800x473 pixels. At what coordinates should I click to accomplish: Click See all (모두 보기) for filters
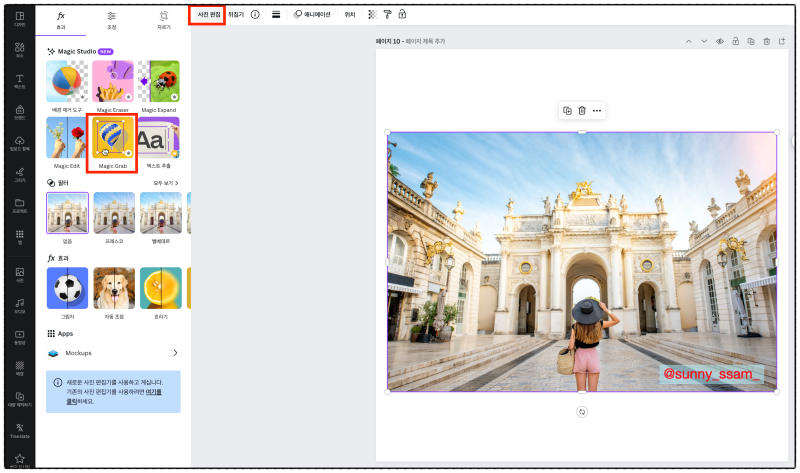[166, 183]
